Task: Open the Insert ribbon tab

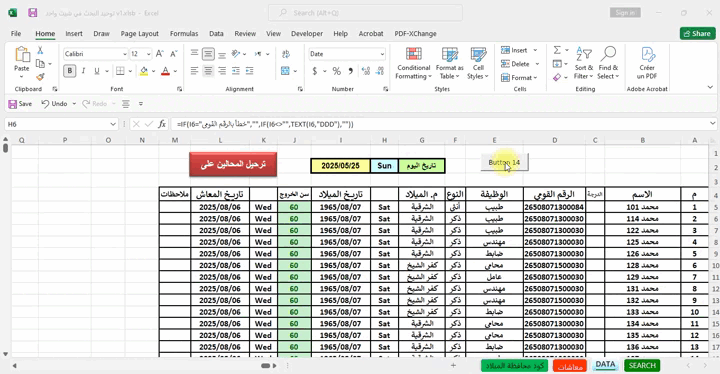Action: (74, 34)
